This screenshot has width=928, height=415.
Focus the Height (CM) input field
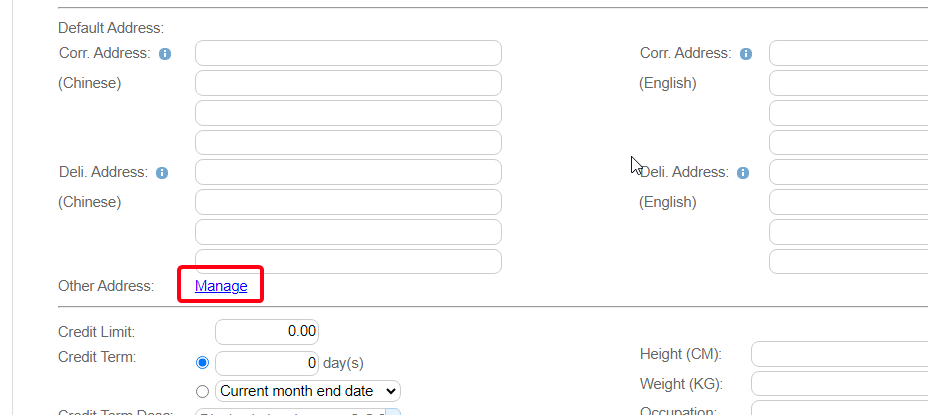[839, 354]
